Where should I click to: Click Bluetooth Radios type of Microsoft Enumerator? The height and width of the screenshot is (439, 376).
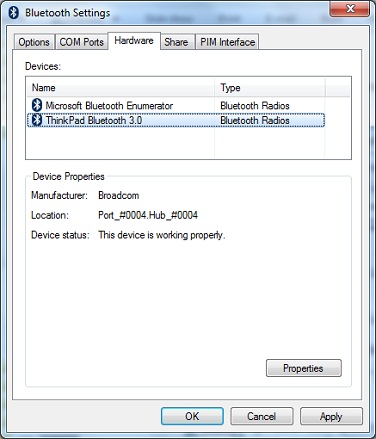(x=255, y=106)
